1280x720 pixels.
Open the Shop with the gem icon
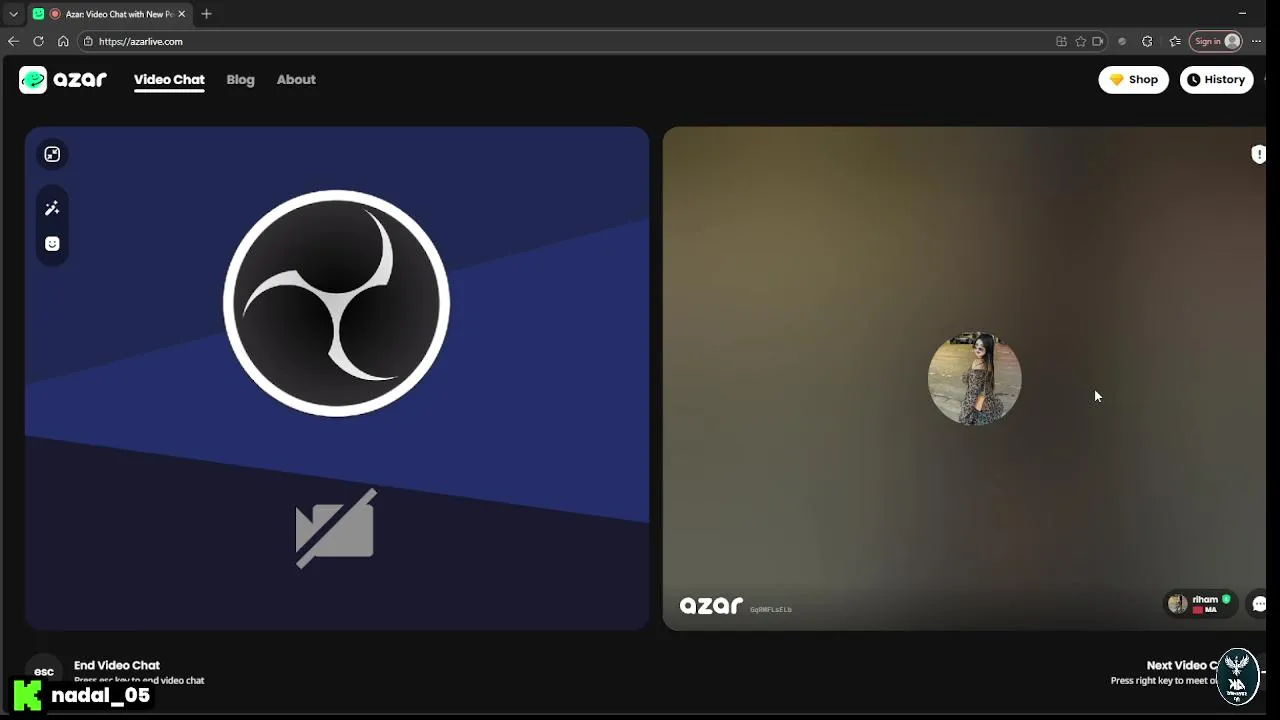click(1133, 80)
